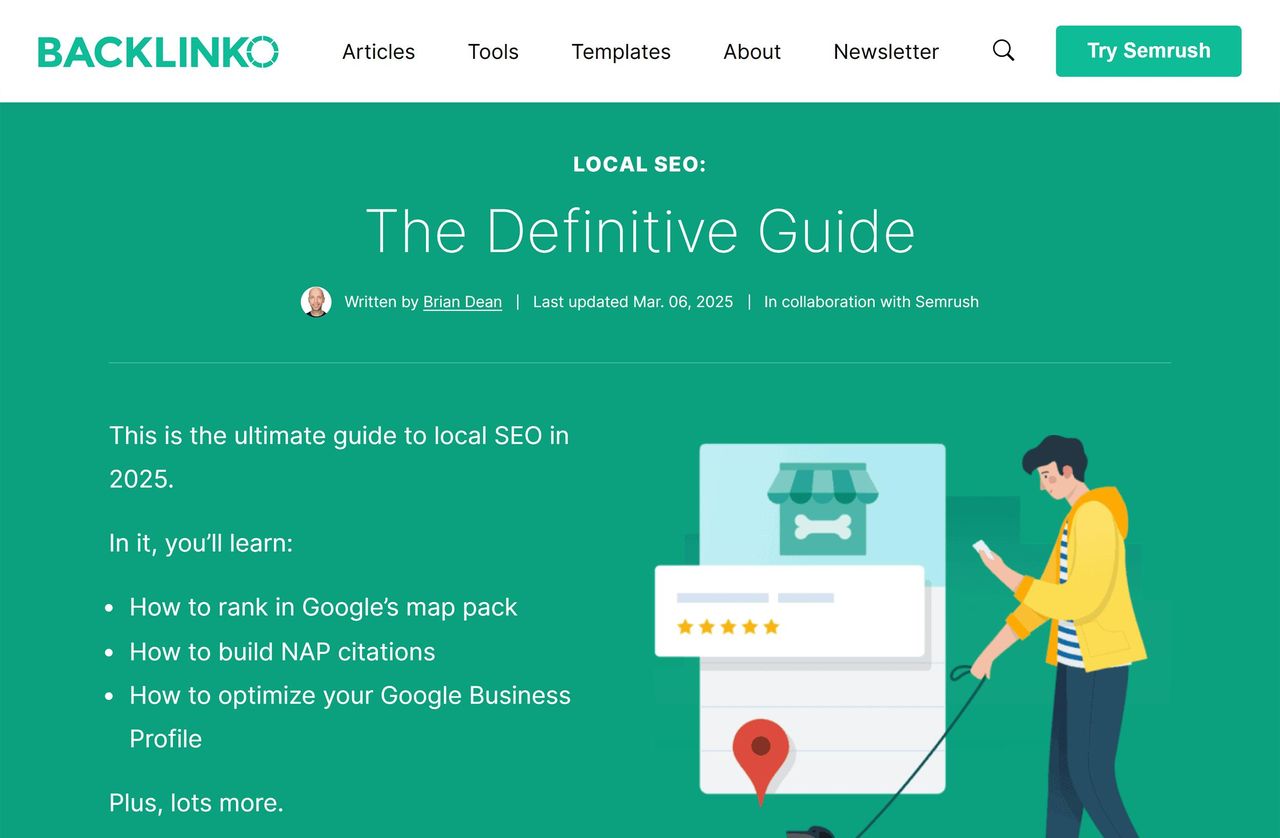Click "How to optimize your Google Business Profile"
The width and height of the screenshot is (1280, 838).
click(350, 717)
